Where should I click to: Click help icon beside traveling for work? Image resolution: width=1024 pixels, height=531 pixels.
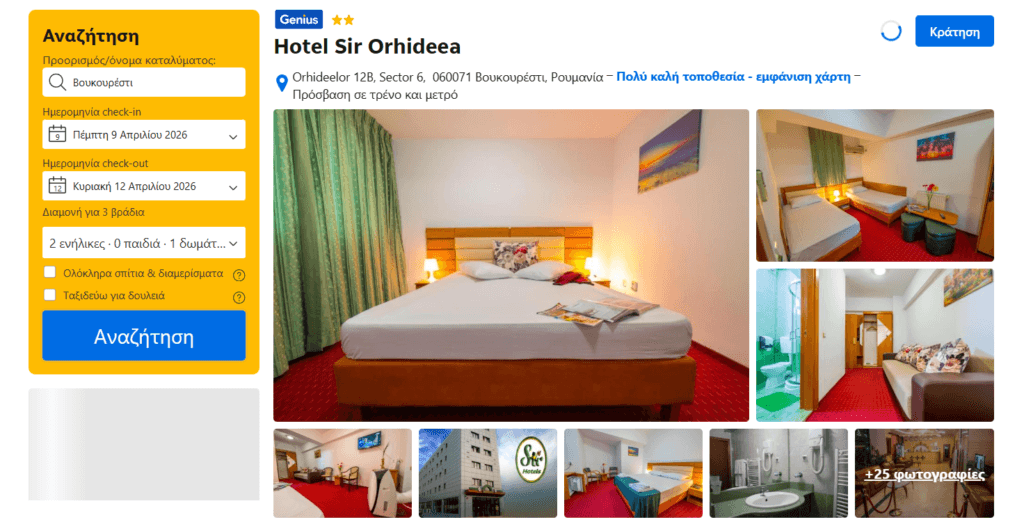pyautogui.click(x=239, y=297)
